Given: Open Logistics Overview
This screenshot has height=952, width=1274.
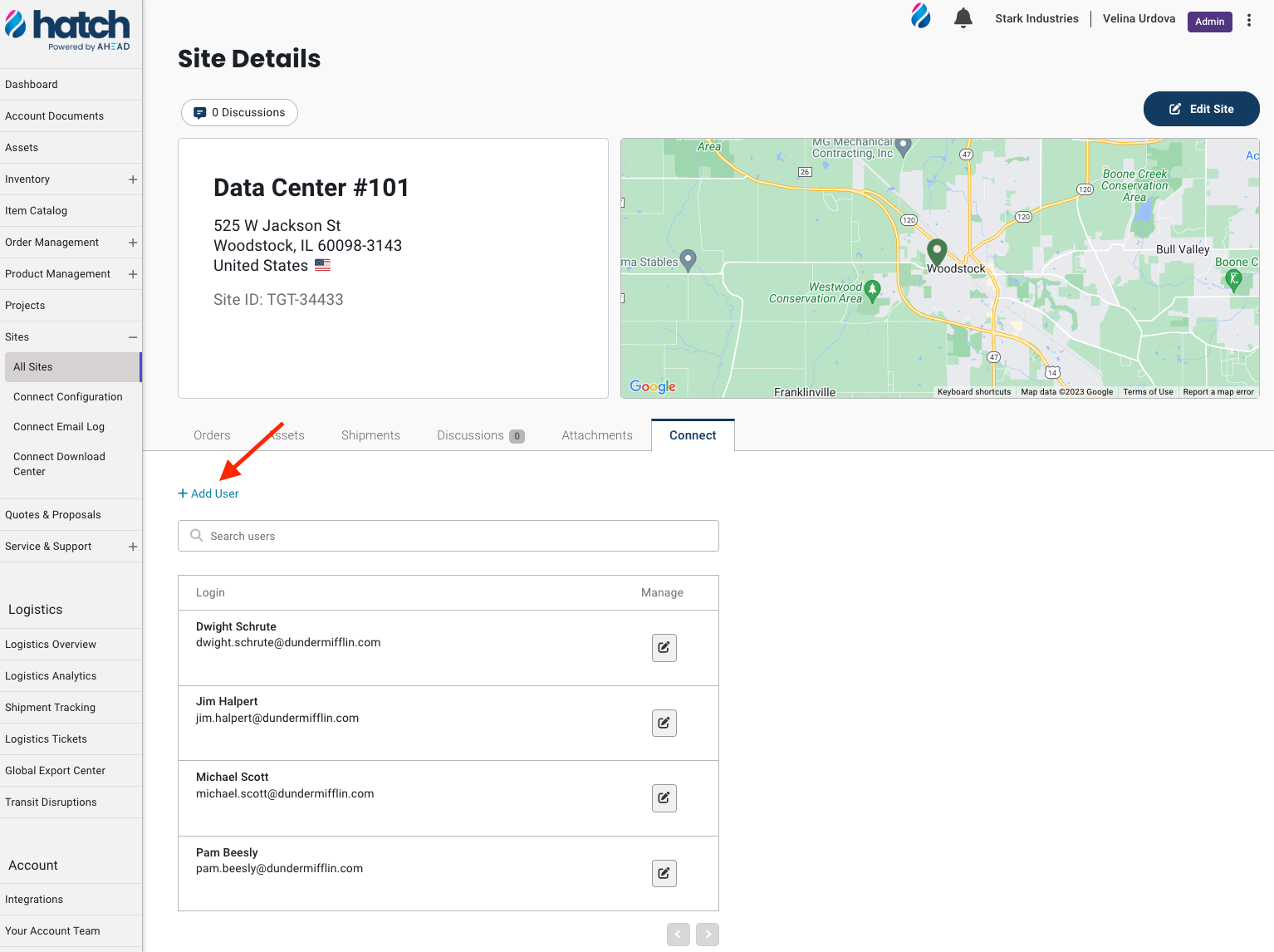Looking at the screenshot, I should [x=71, y=645].
